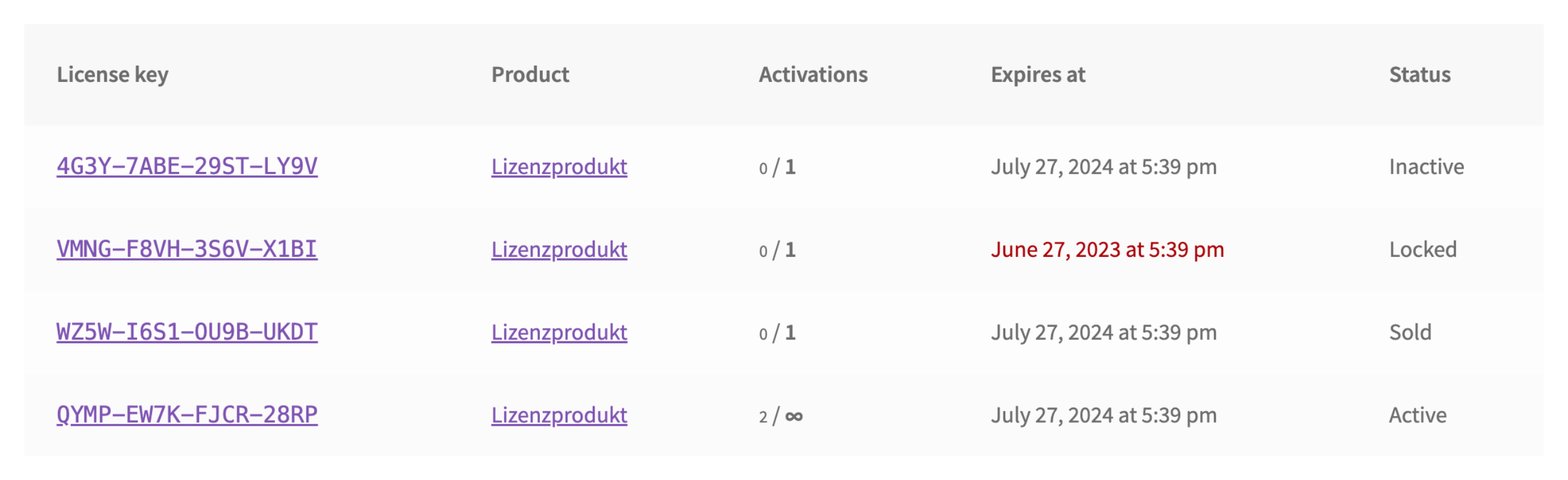Open license key 4G3Y-7ABE-29ST-LY9V
This screenshot has width=1568, height=480.
coord(187,166)
